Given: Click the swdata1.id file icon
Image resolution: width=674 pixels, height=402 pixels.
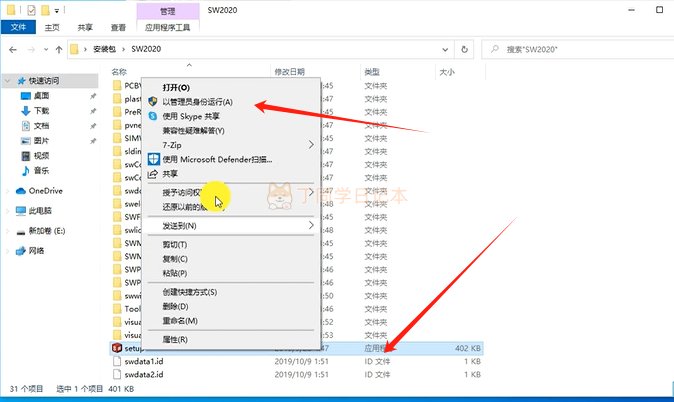Looking at the screenshot, I should point(117,360).
